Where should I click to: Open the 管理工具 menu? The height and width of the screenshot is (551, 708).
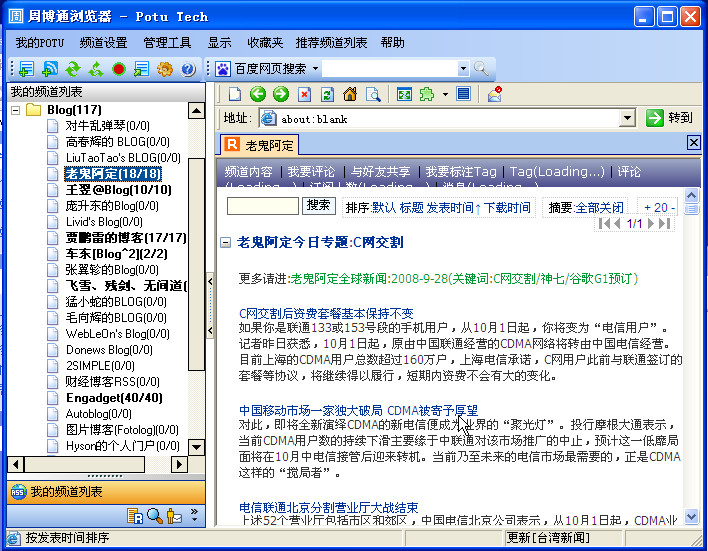167,43
